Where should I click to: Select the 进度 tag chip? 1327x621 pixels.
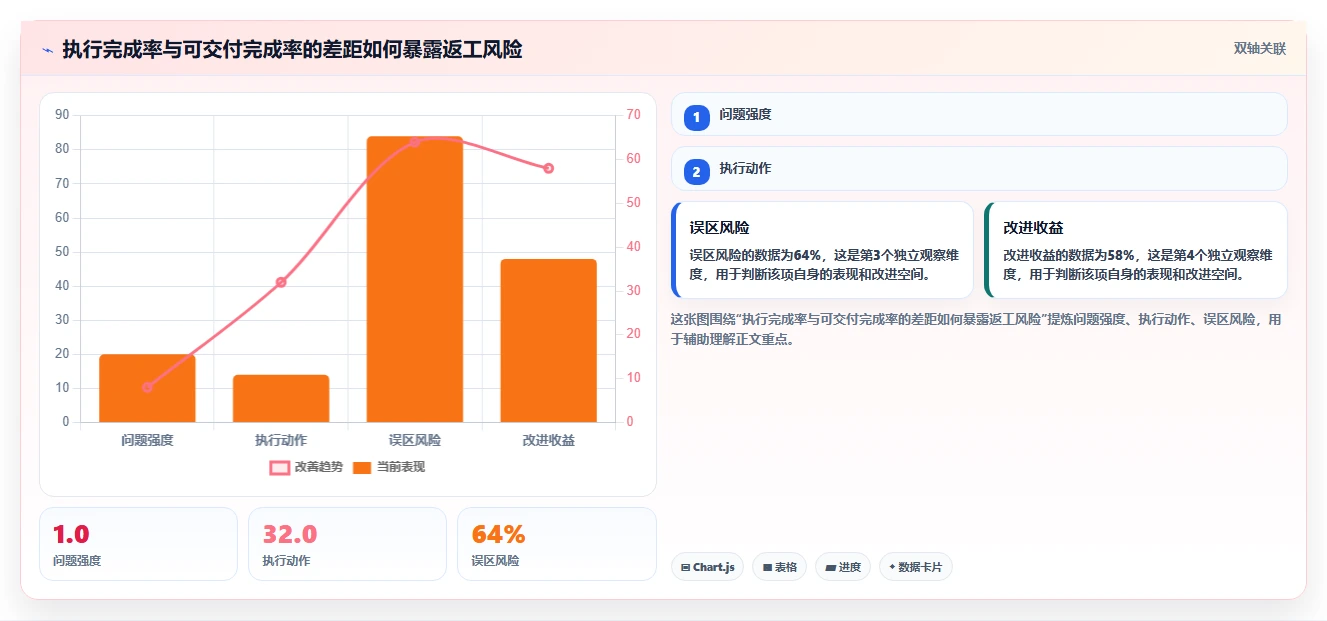pos(843,567)
